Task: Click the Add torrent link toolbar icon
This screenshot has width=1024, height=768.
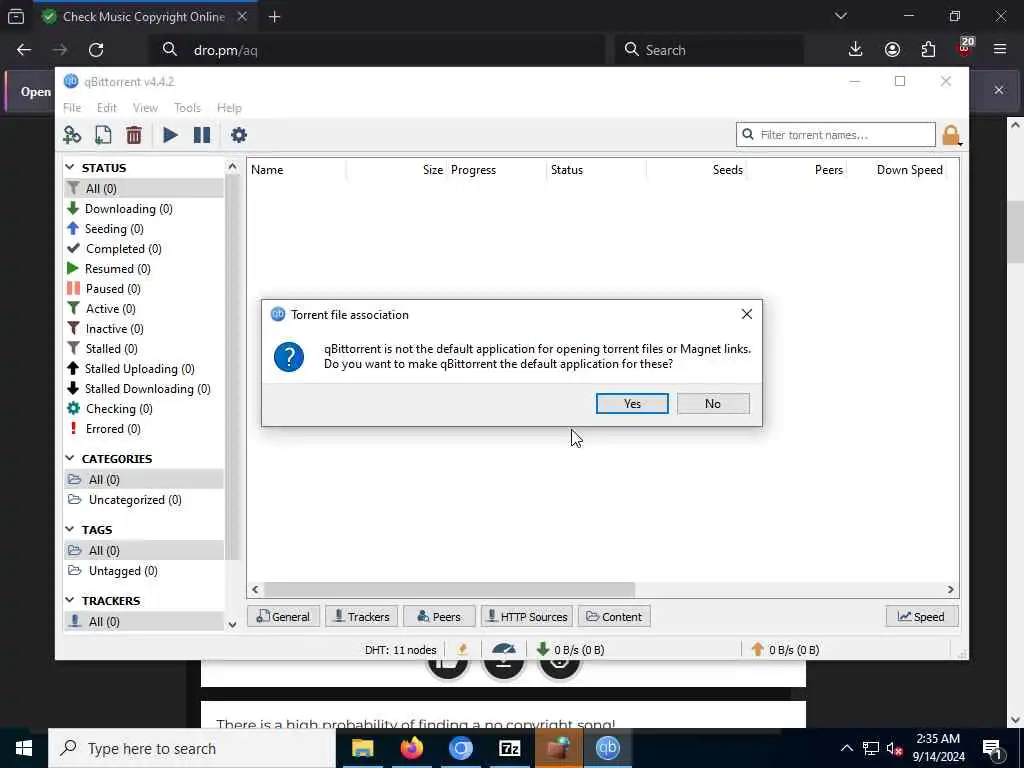Action: tap(72, 135)
